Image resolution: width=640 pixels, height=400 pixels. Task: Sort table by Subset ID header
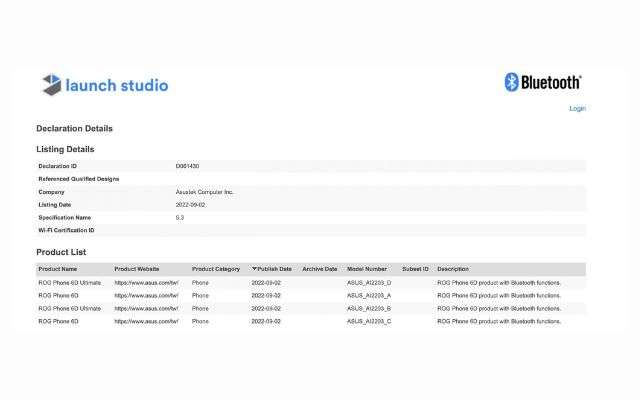click(x=415, y=269)
